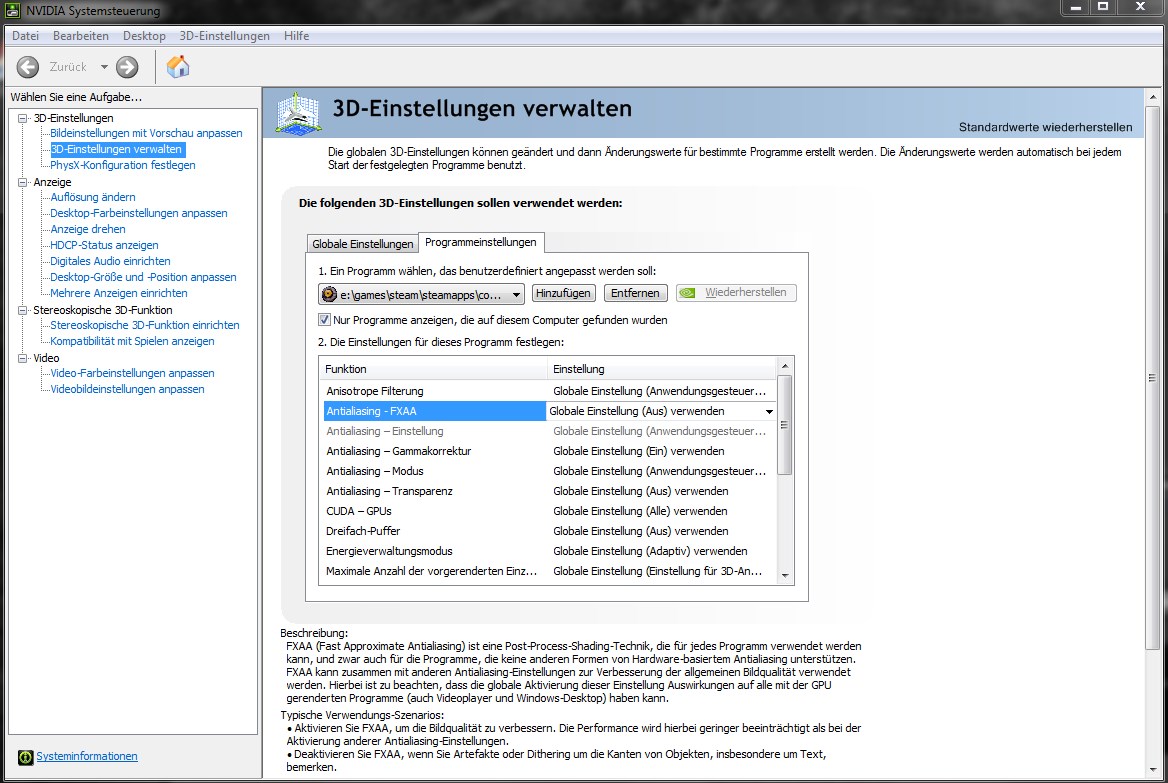Switch to the Globale Einstellungen tab
This screenshot has height=783, width=1168.
[363, 244]
